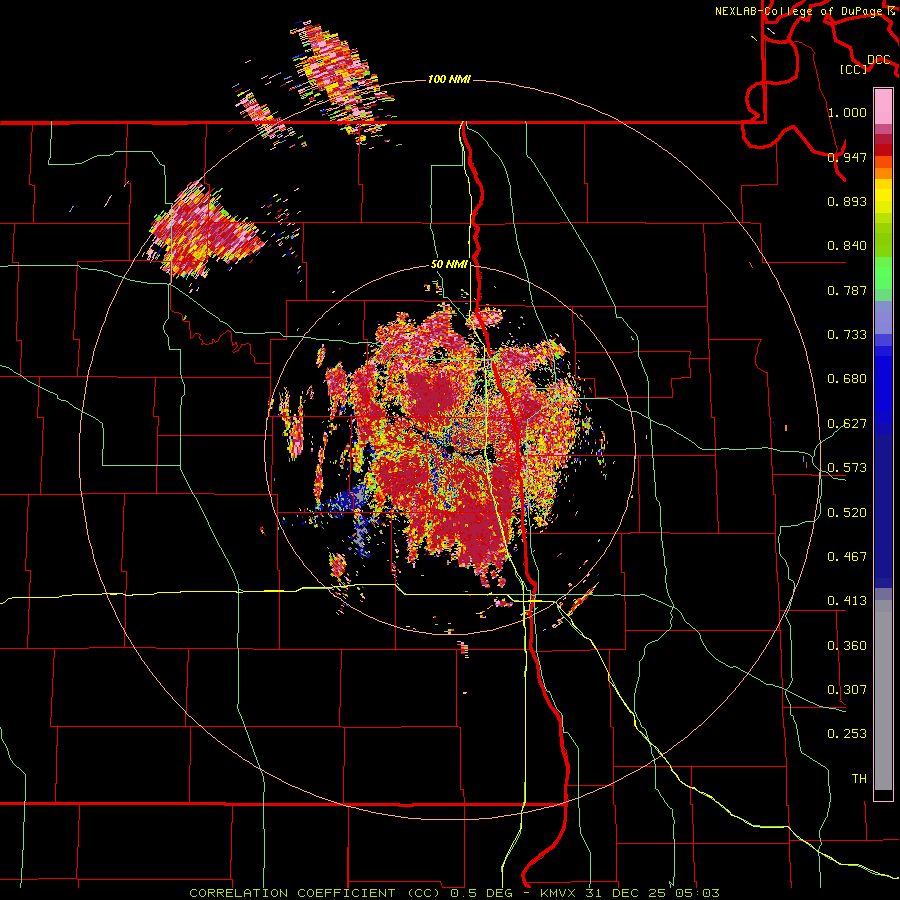Click the 0.573 value on the color scale
The height and width of the screenshot is (900, 900).
[x=847, y=468]
